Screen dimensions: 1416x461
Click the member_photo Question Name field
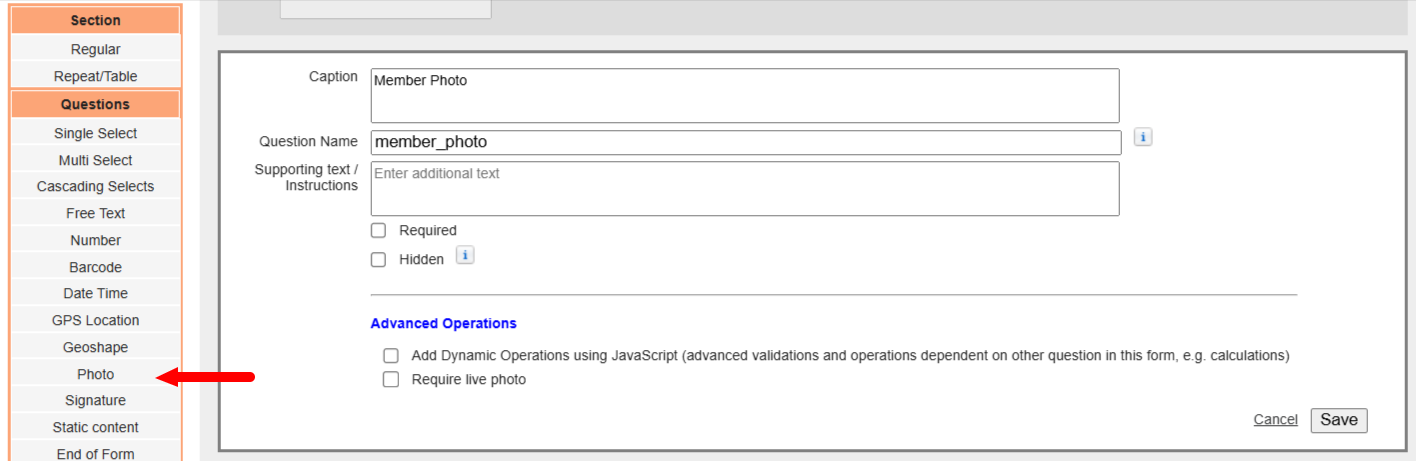tap(746, 142)
